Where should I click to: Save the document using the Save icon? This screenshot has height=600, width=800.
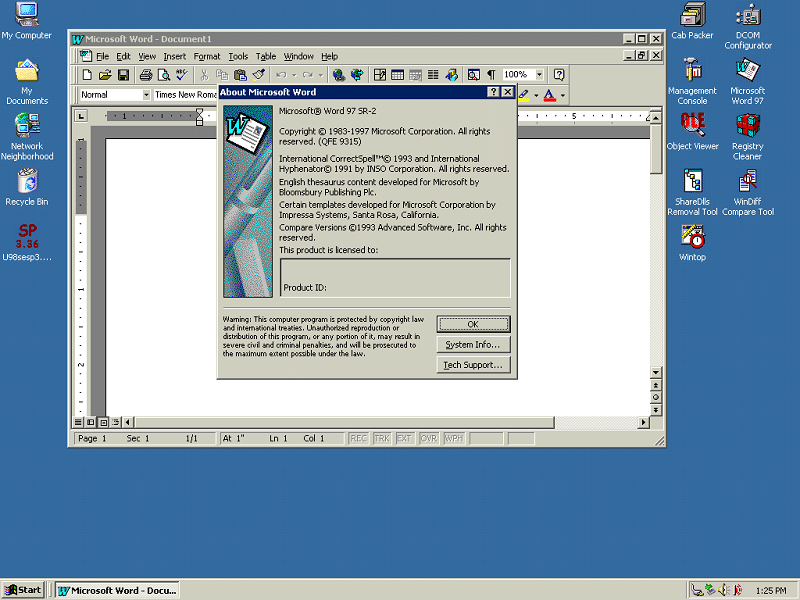coord(122,74)
